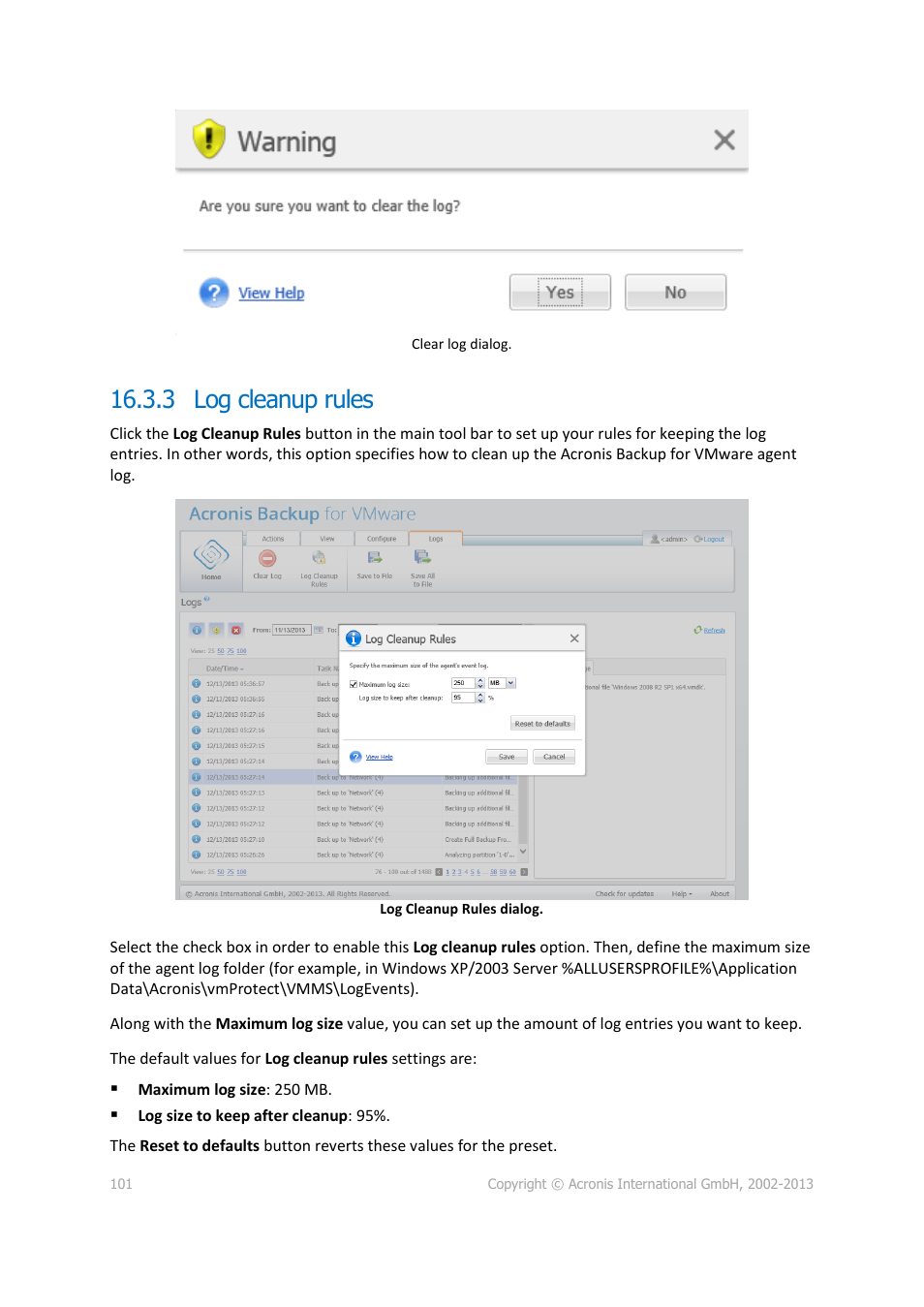Viewport: 924px width, 1307px height.
Task: Click the help icon beside Logs heading
Action: click(206, 599)
